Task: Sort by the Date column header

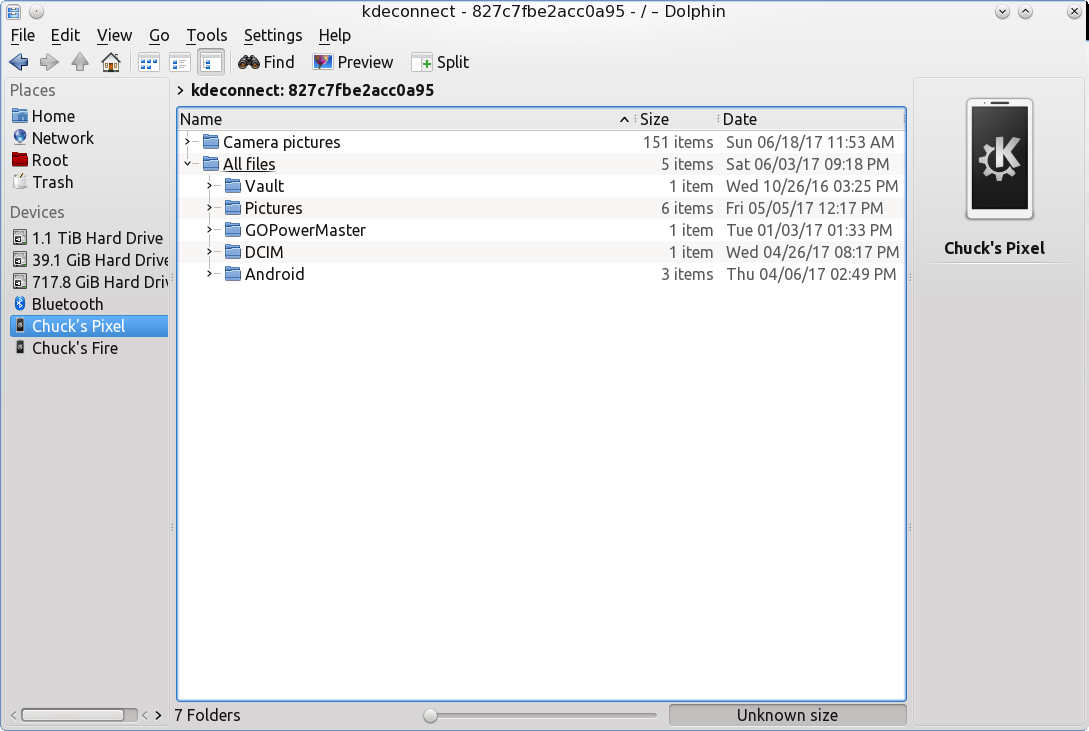Action: click(x=811, y=119)
